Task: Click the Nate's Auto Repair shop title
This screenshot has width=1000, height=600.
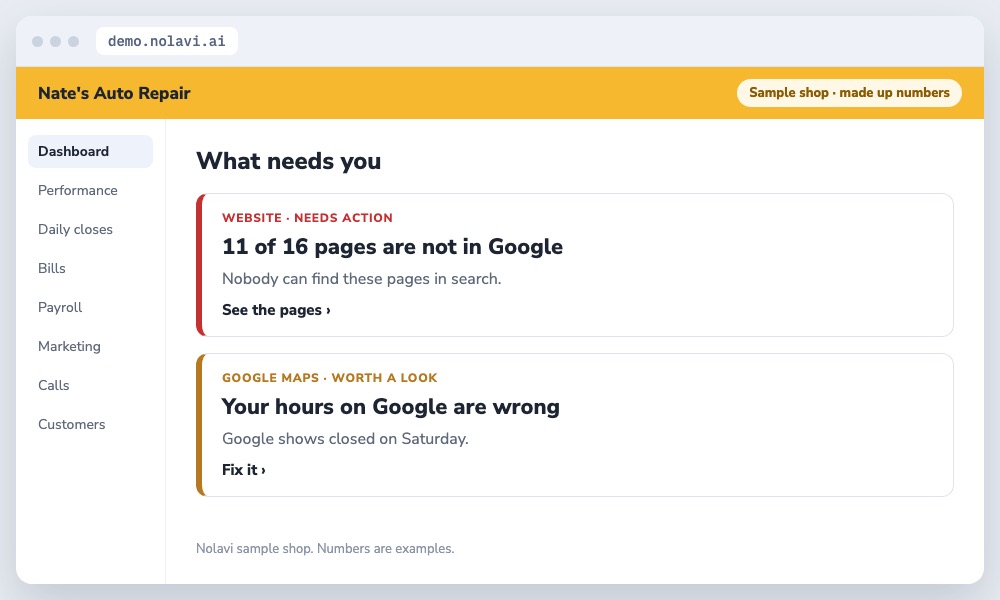Action: point(114,93)
